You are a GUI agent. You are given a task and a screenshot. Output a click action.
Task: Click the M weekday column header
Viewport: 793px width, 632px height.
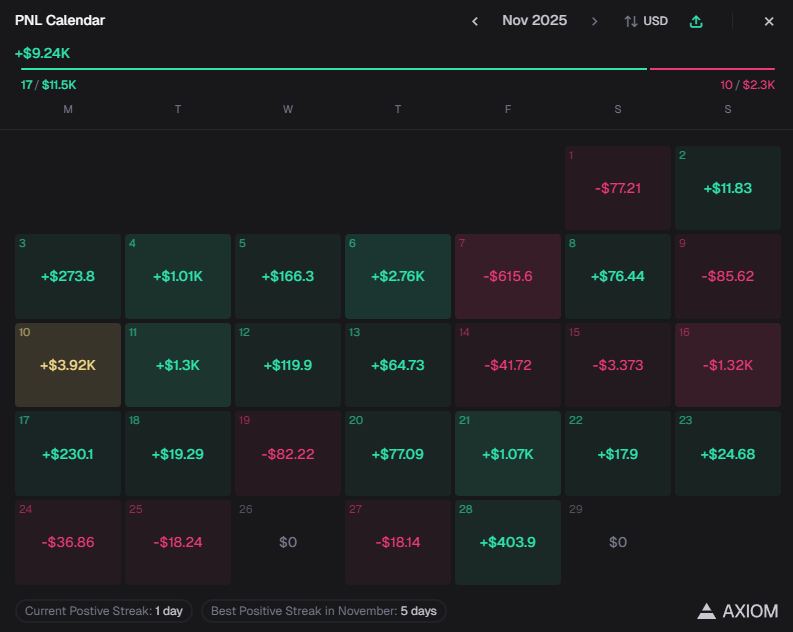(x=68, y=109)
